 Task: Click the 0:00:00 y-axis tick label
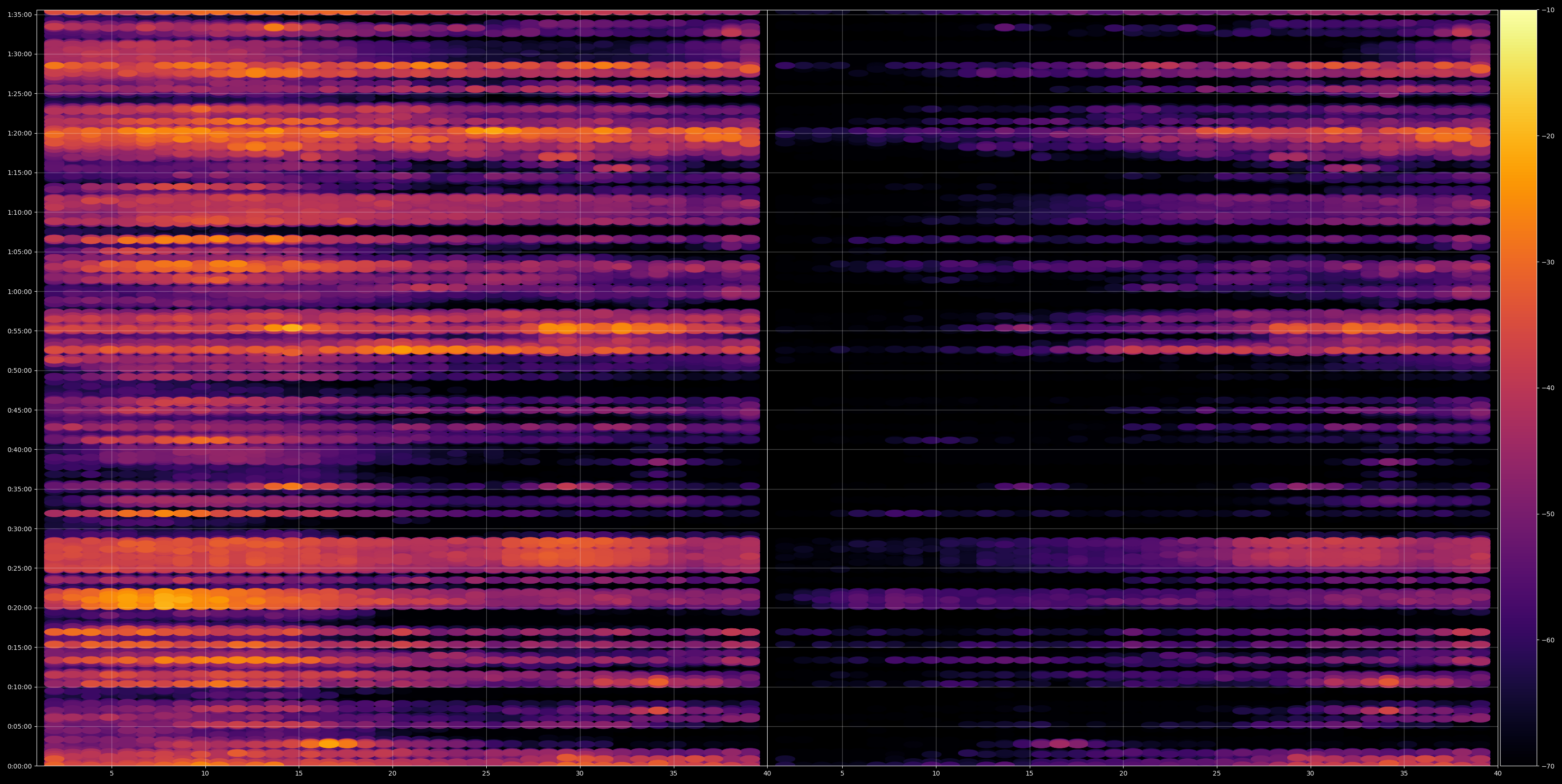pyautogui.click(x=19, y=766)
